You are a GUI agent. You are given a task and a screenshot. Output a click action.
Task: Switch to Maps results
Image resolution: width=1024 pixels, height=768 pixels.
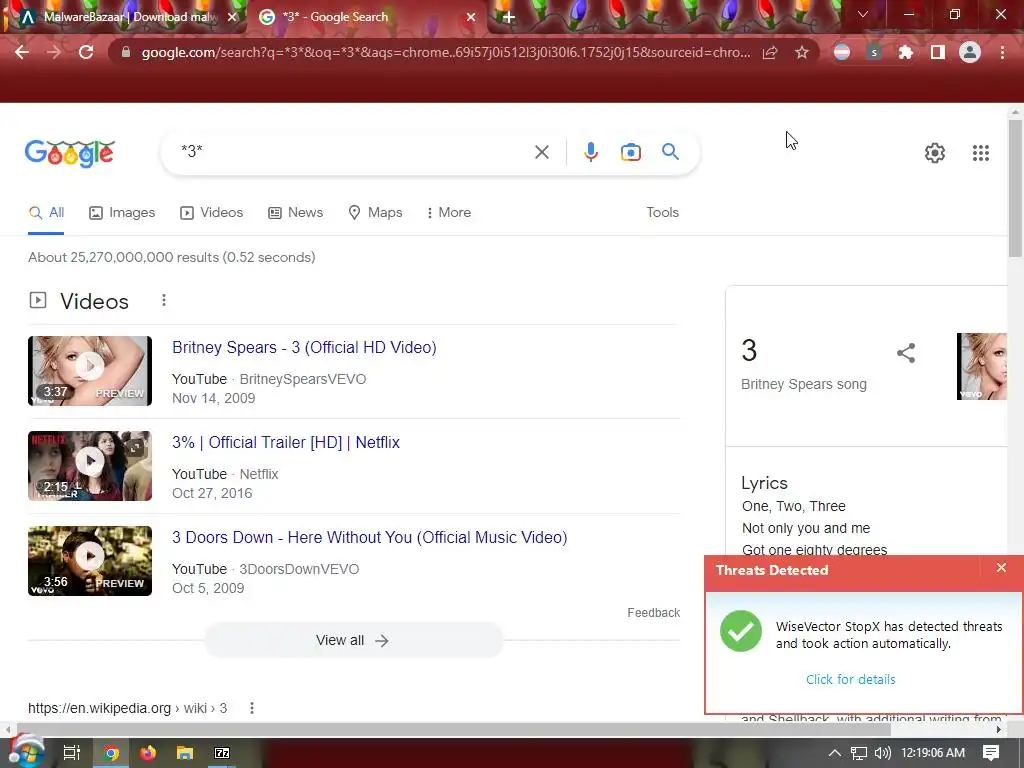pos(376,213)
